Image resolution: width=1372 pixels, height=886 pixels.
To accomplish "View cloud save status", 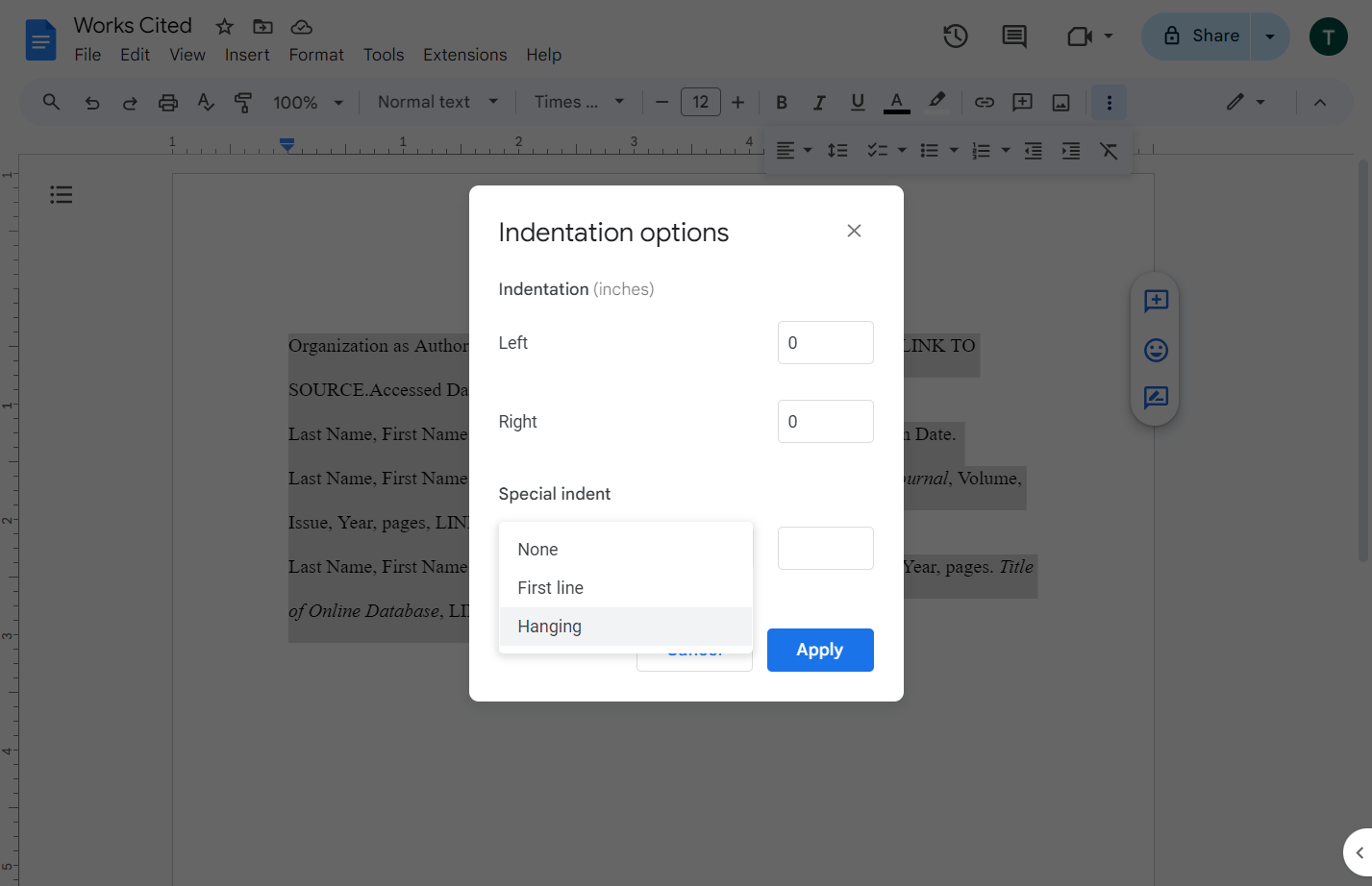I will point(301,27).
